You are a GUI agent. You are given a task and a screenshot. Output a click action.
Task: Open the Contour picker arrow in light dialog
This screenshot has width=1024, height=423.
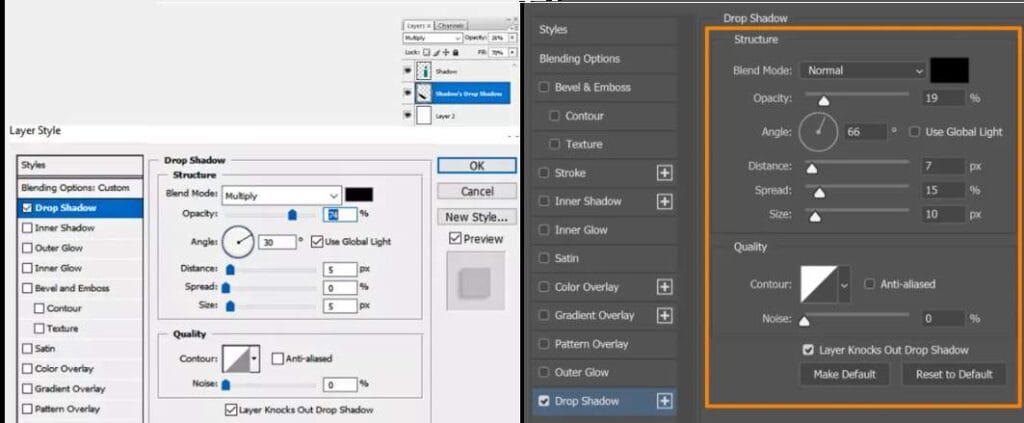[254, 359]
